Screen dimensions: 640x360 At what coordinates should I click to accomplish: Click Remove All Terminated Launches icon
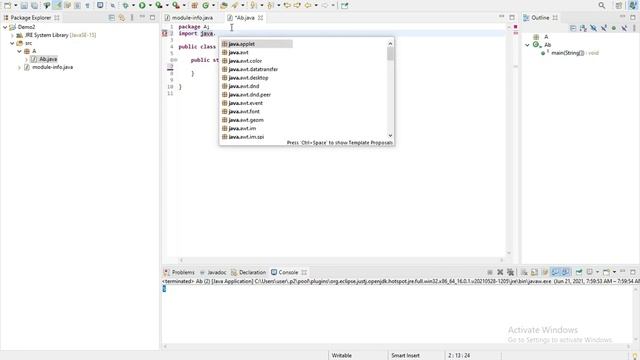510,272
